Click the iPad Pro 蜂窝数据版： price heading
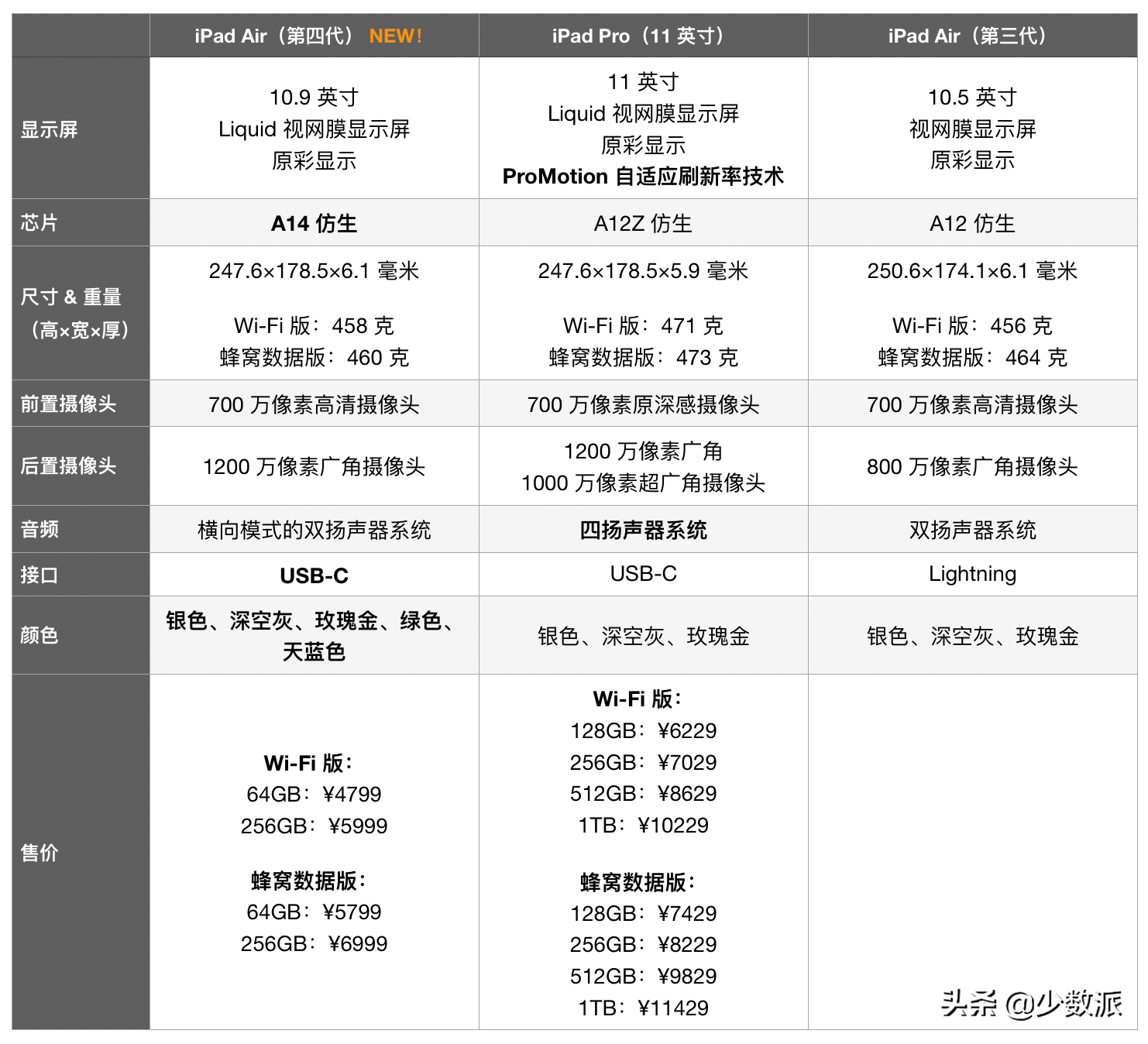Viewport: 1148px width, 1044px height. [x=638, y=883]
